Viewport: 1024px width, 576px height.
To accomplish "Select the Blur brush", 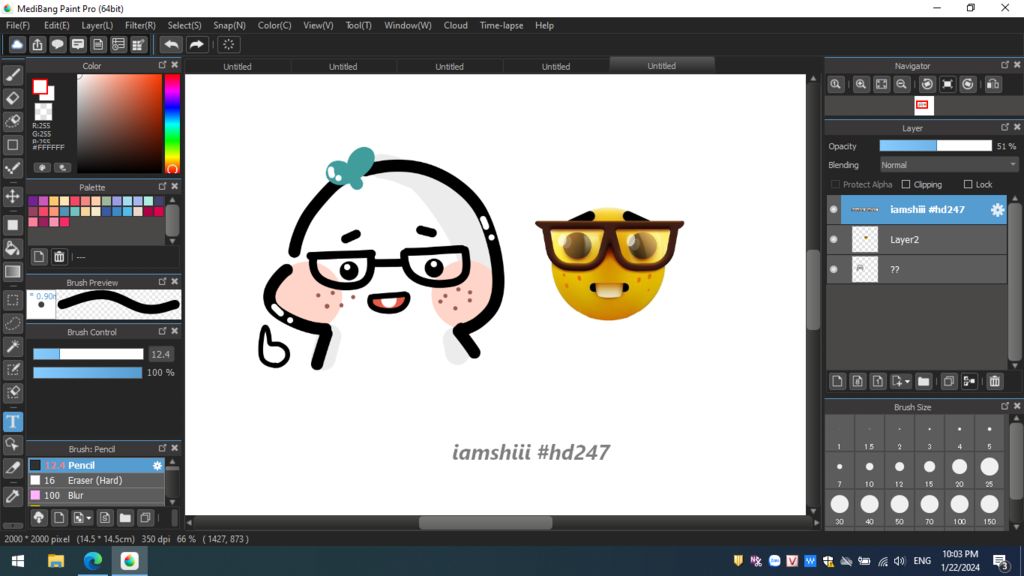I will [x=96, y=495].
